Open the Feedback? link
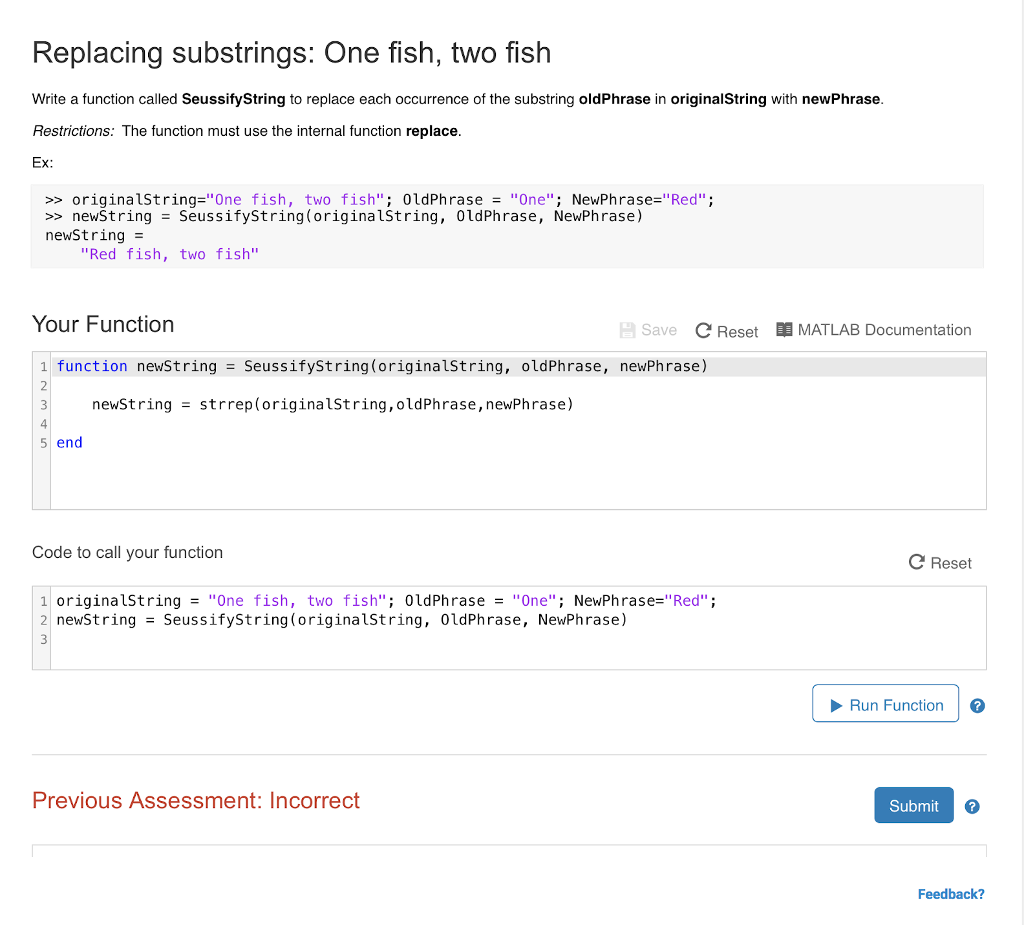Screen dimensions: 1024x925 tap(950, 894)
